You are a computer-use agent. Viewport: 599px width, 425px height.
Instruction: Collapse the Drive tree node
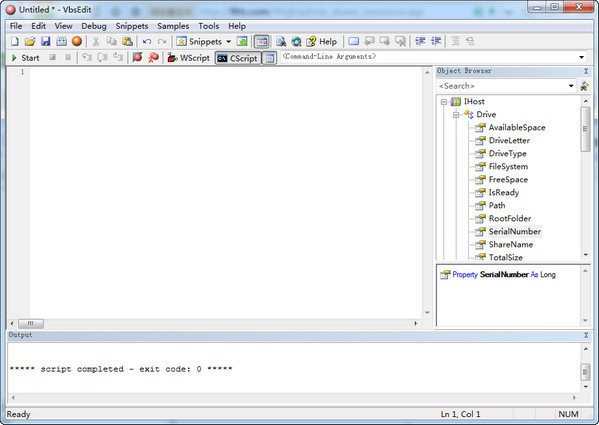456,115
